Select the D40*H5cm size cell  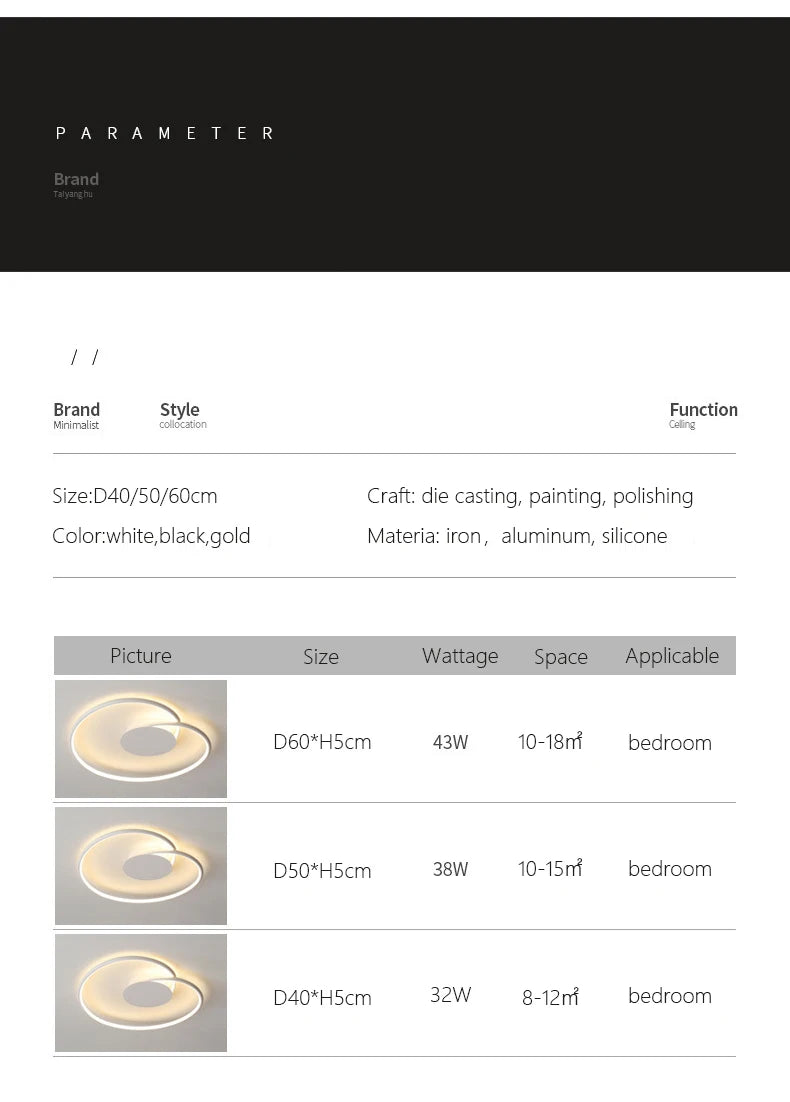tap(322, 998)
